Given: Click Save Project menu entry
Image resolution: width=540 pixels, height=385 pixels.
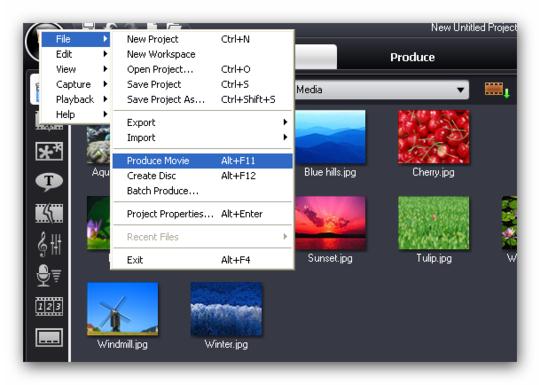Looking at the screenshot, I should click(x=202, y=84).
